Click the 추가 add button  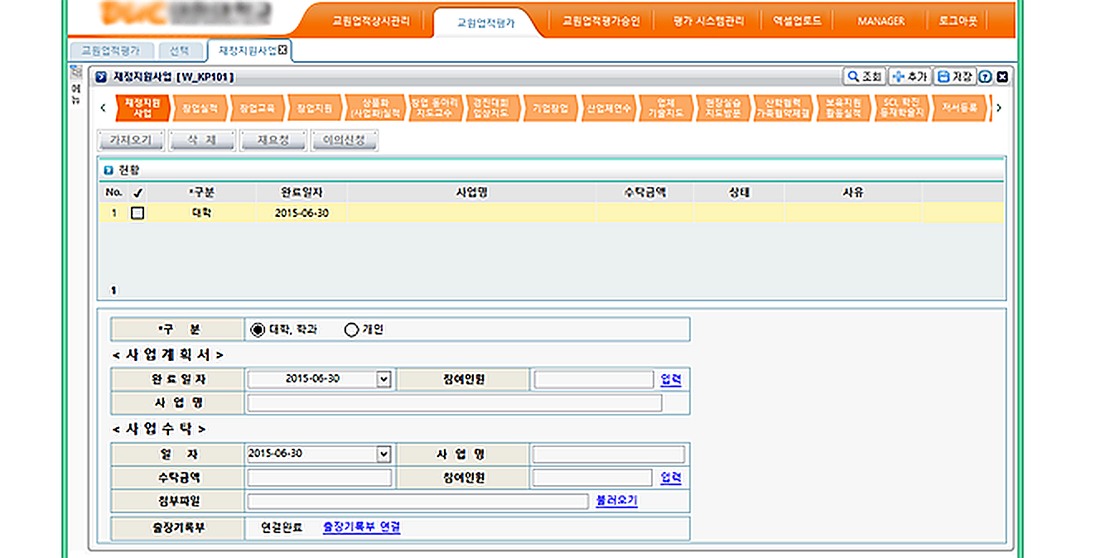910,77
